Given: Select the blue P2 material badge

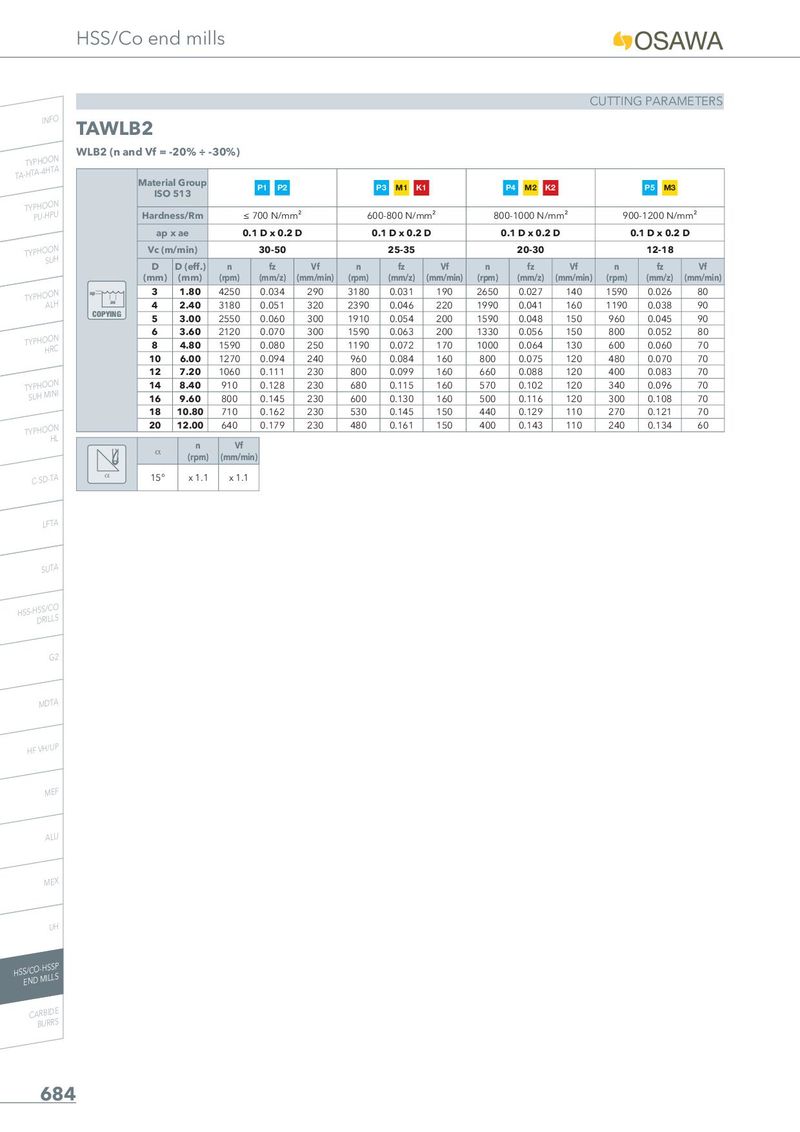Looking at the screenshot, I should click(x=282, y=188).
